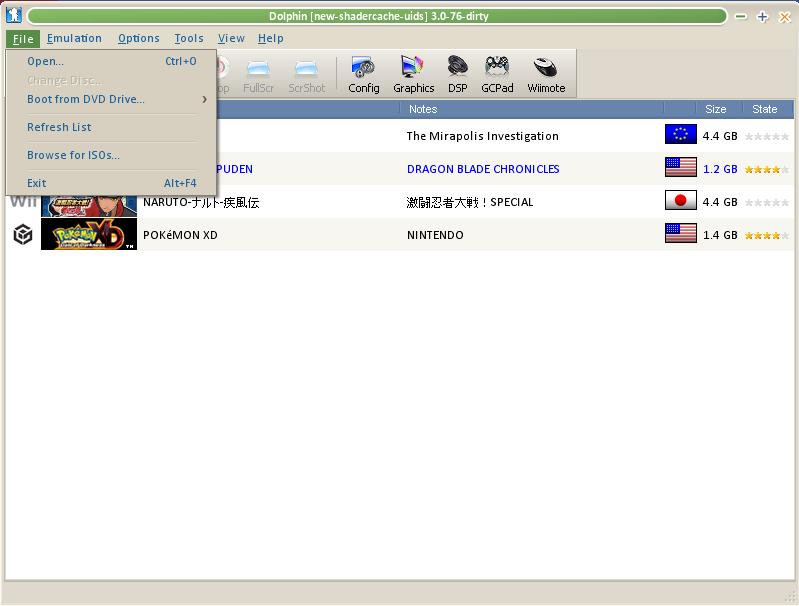Screen dimensions: 799x606
Task: Click the US flag in DRAGON BLADE CHRONICLES row
Action: [x=680, y=167]
